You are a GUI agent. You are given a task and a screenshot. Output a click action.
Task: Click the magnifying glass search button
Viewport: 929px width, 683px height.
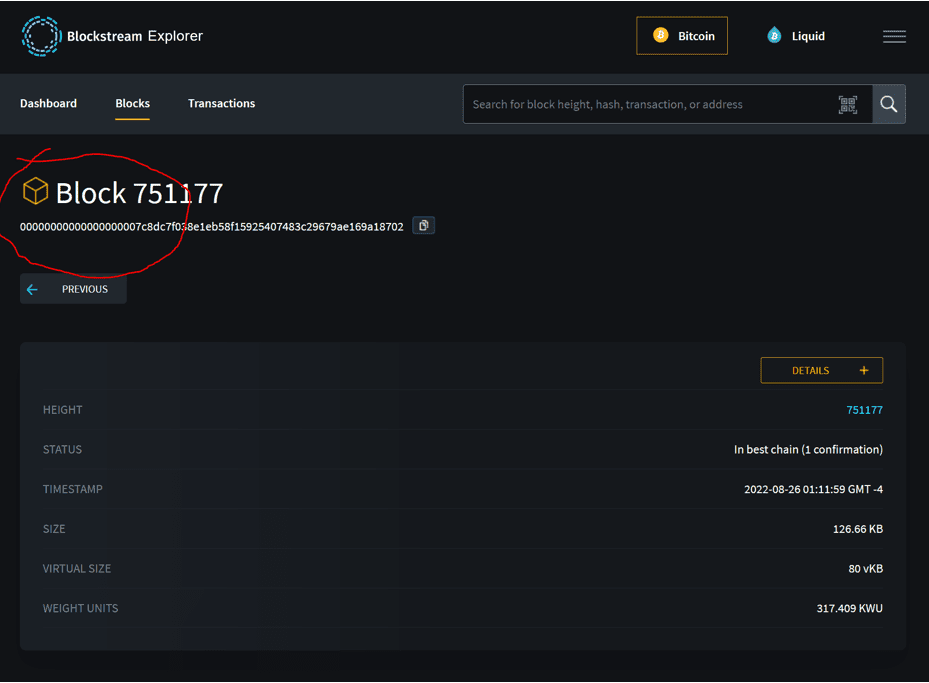889,104
